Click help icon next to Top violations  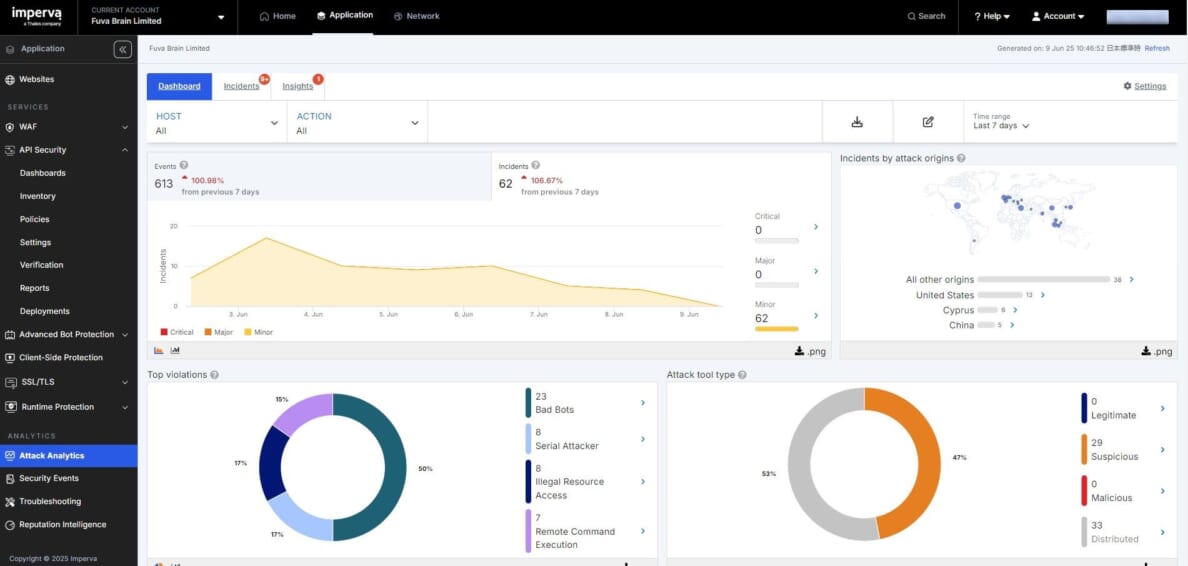coord(215,375)
